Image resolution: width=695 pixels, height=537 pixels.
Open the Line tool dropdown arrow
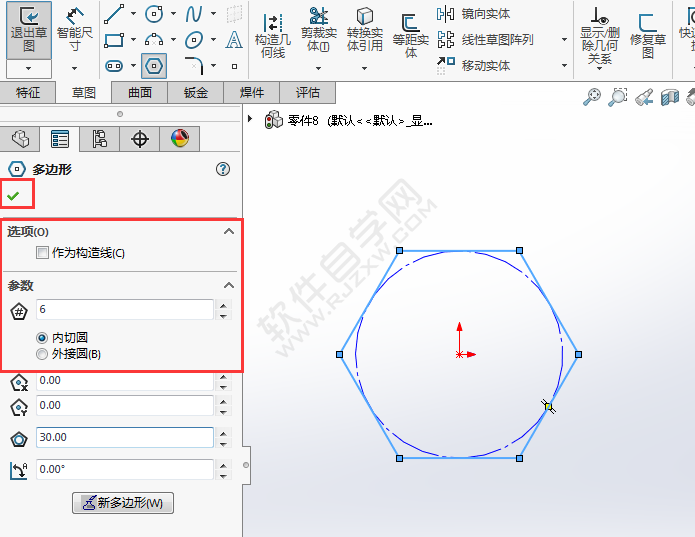(133, 14)
